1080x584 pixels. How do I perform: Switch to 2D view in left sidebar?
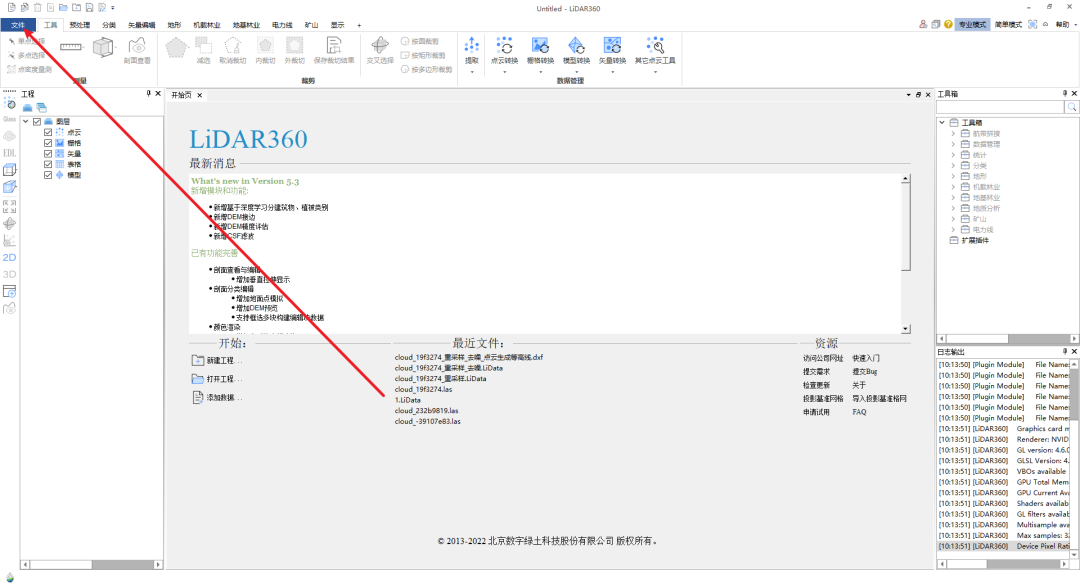[x=10, y=258]
